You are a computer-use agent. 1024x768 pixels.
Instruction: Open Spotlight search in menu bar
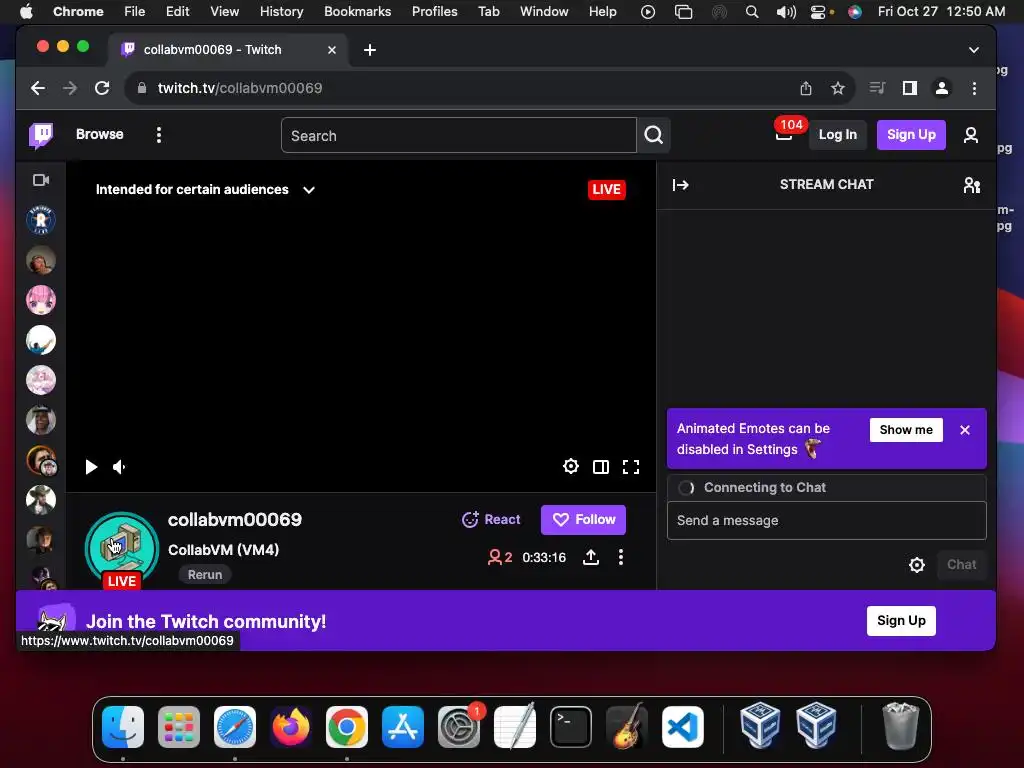click(752, 11)
